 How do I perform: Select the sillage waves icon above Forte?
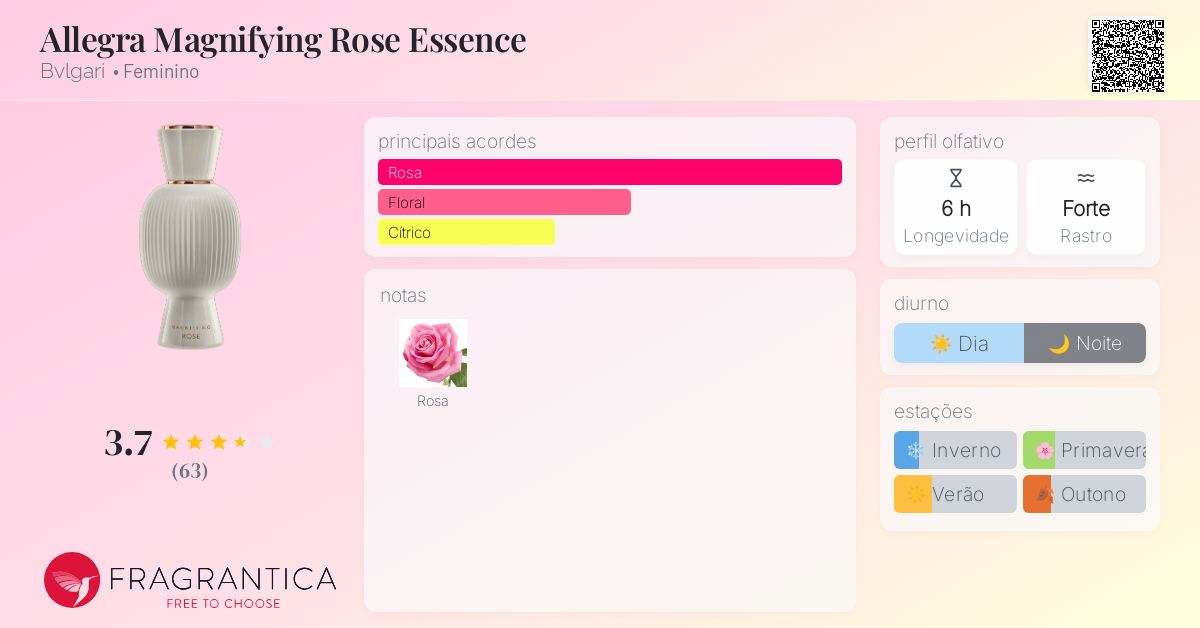click(1086, 178)
